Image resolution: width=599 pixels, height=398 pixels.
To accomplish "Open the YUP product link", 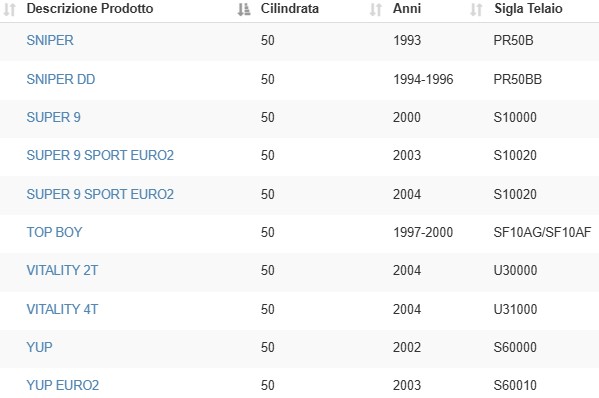I will tap(39, 347).
